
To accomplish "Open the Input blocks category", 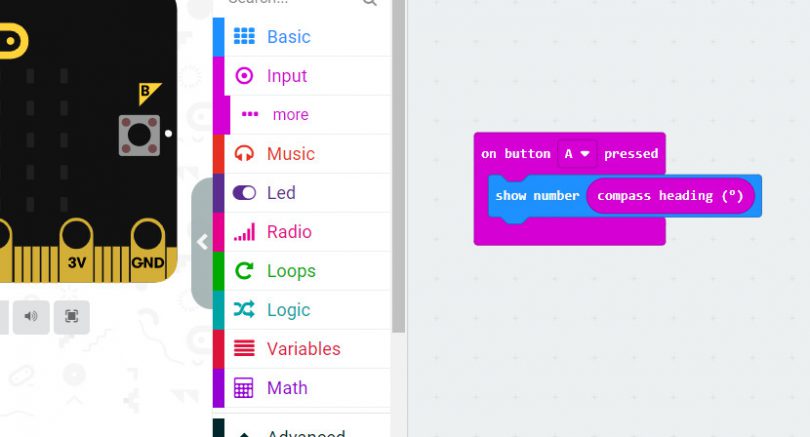I will coord(286,76).
